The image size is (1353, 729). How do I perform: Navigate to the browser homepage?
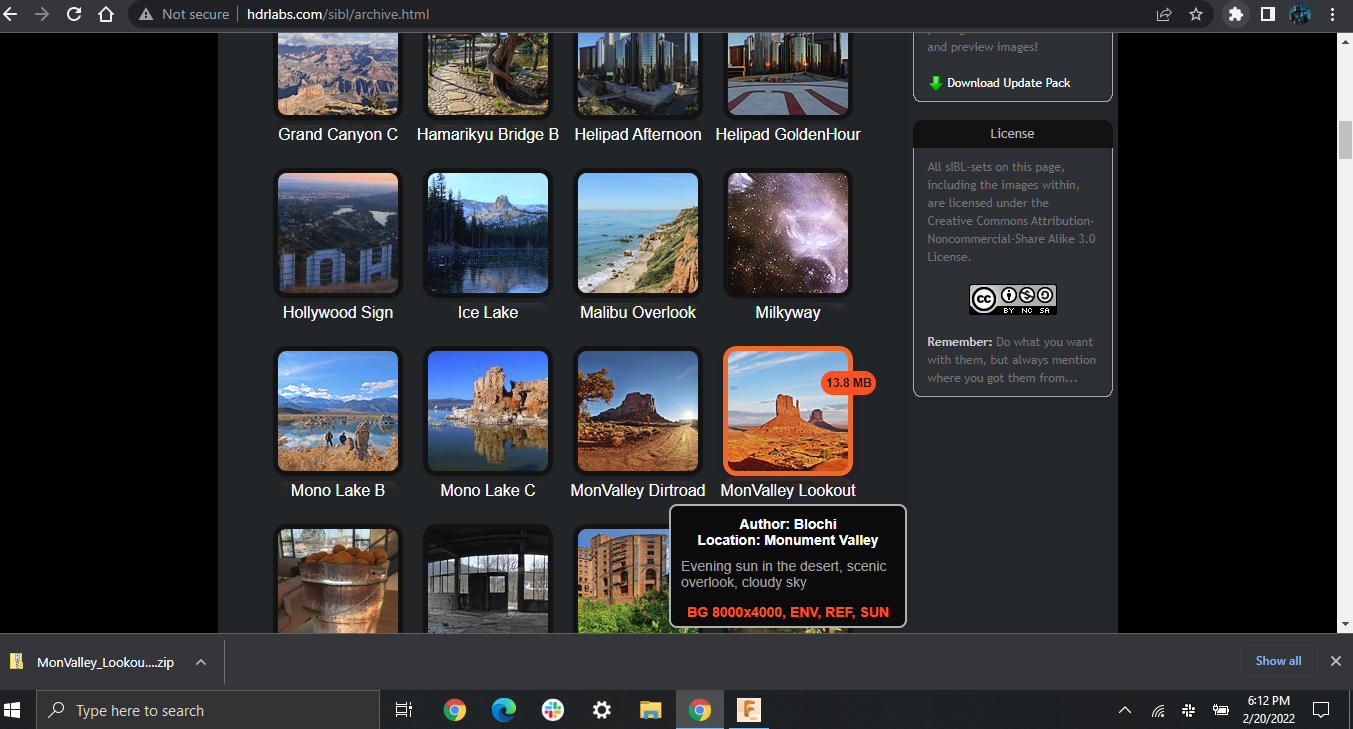(106, 15)
